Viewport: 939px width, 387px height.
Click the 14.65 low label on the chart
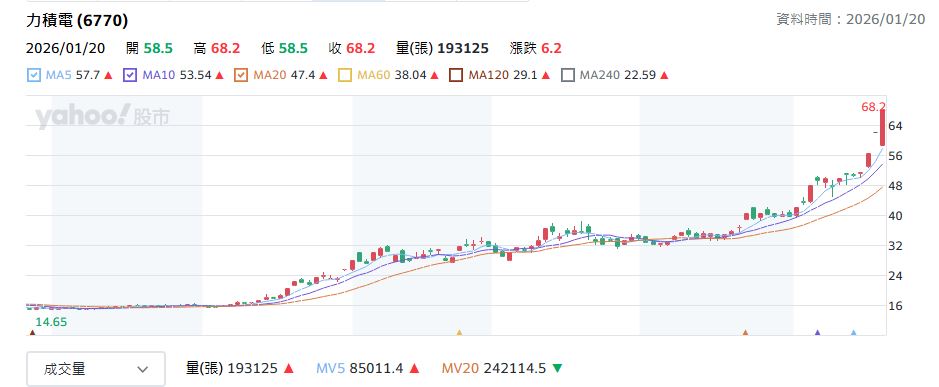click(x=51, y=322)
